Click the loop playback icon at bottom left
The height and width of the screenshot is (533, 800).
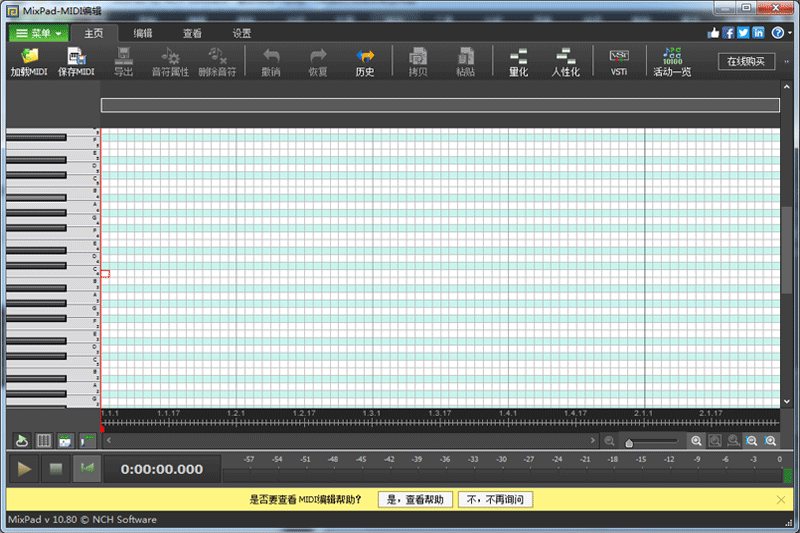click(x=21, y=440)
